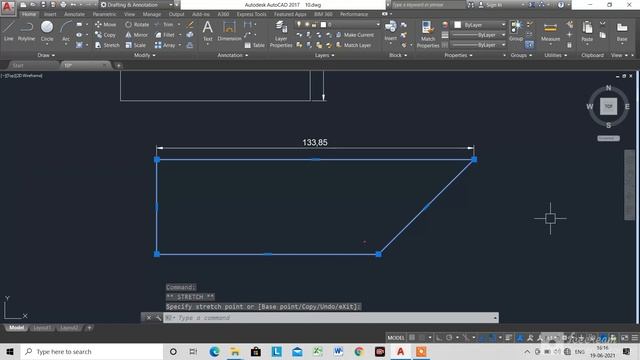The height and width of the screenshot is (360, 640).
Task: Activate the Array command
Action: pyautogui.click(x=165, y=45)
